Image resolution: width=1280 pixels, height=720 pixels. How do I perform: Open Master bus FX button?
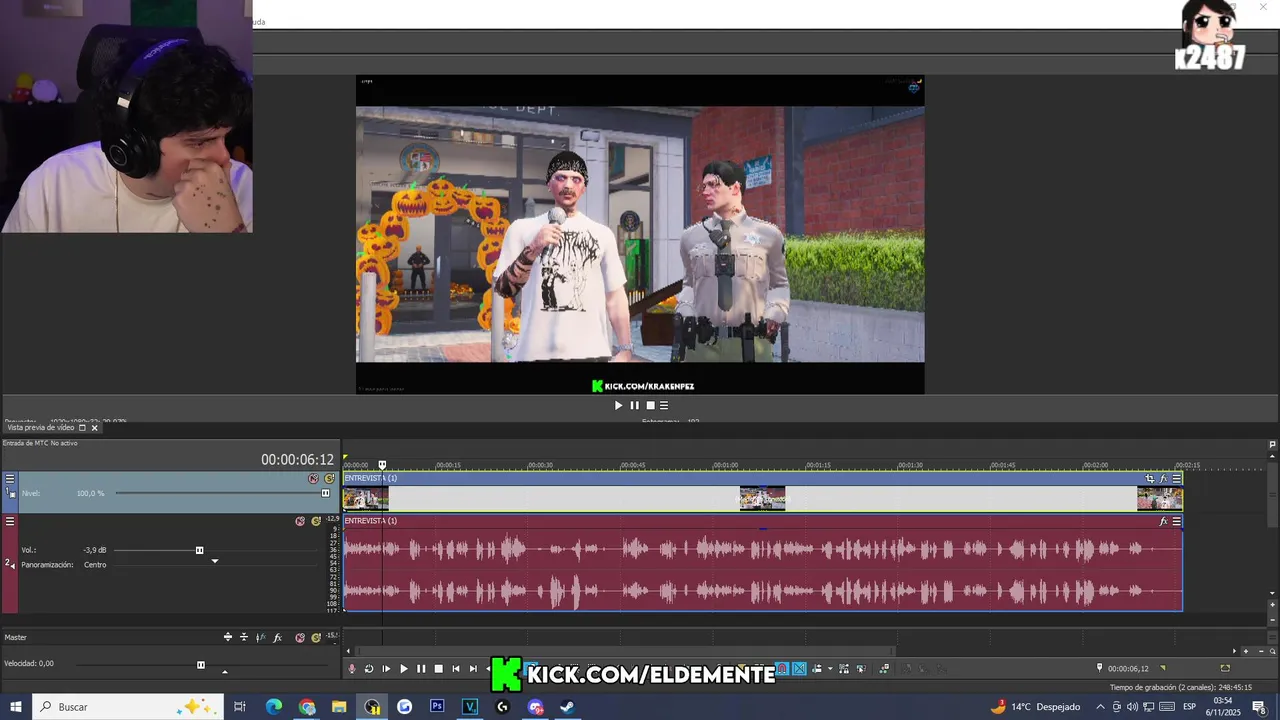click(278, 637)
